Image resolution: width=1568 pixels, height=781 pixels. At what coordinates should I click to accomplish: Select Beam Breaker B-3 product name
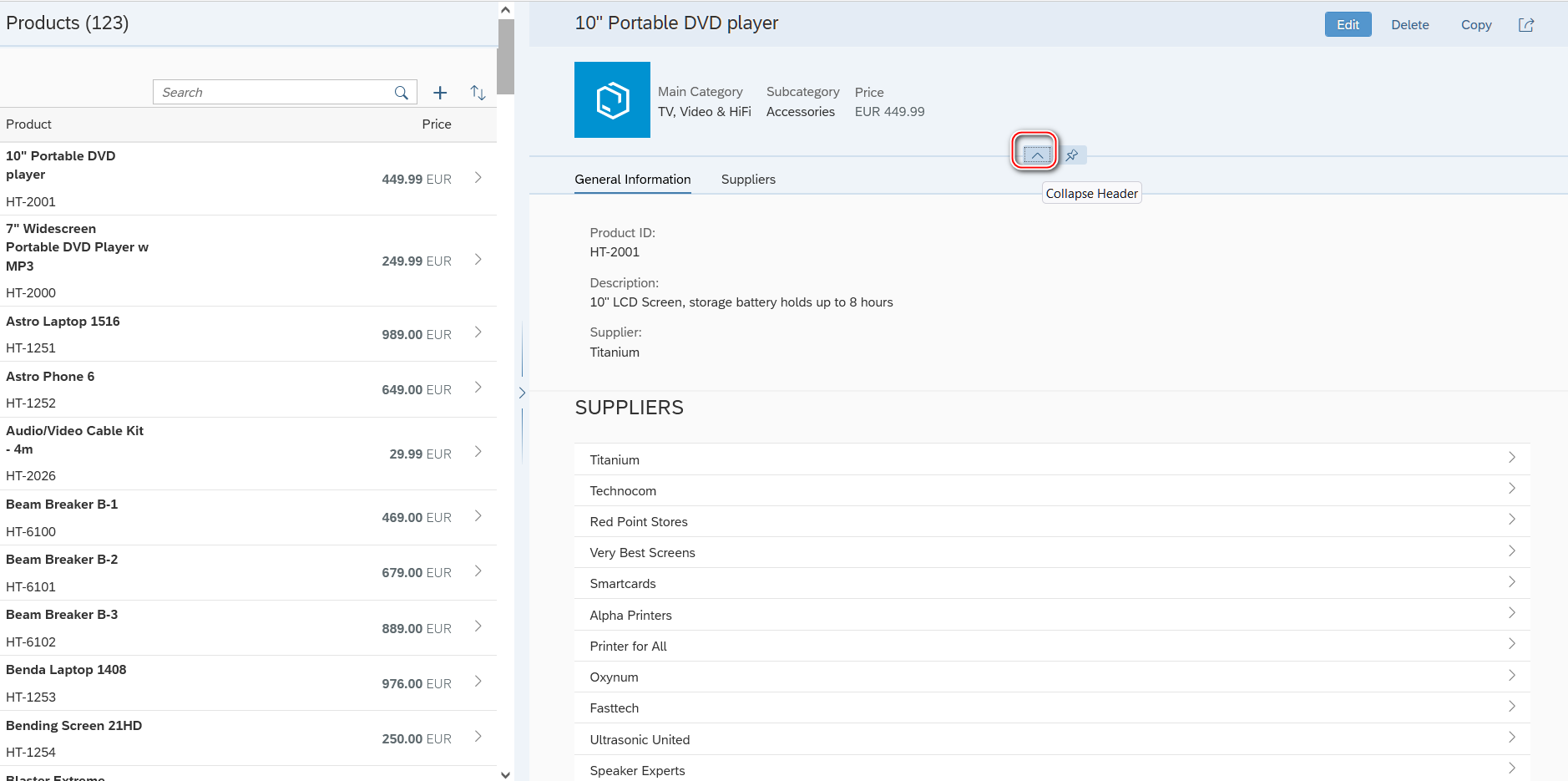[62, 615]
